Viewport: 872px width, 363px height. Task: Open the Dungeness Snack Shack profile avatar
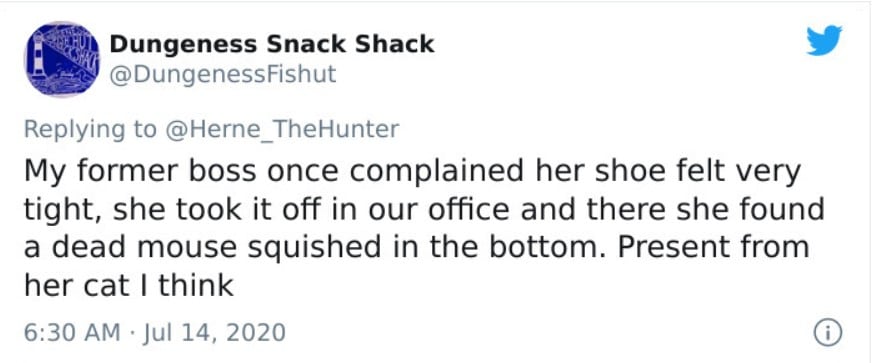click(x=61, y=59)
